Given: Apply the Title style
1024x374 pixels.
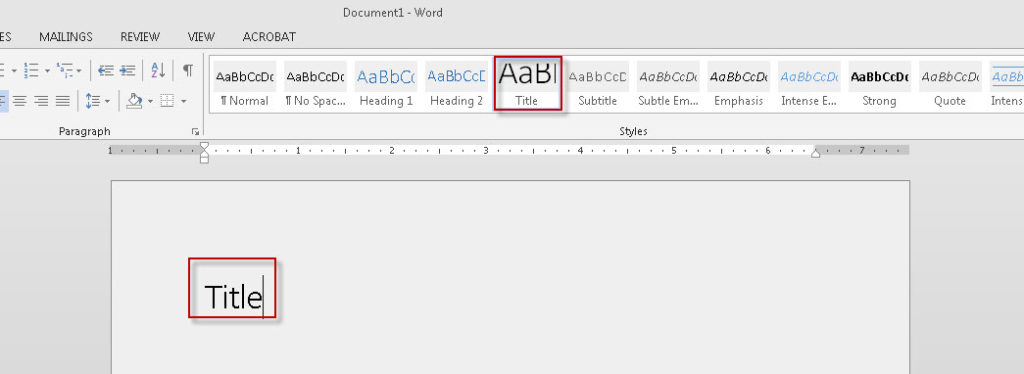Looking at the screenshot, I should pos(527,83).
